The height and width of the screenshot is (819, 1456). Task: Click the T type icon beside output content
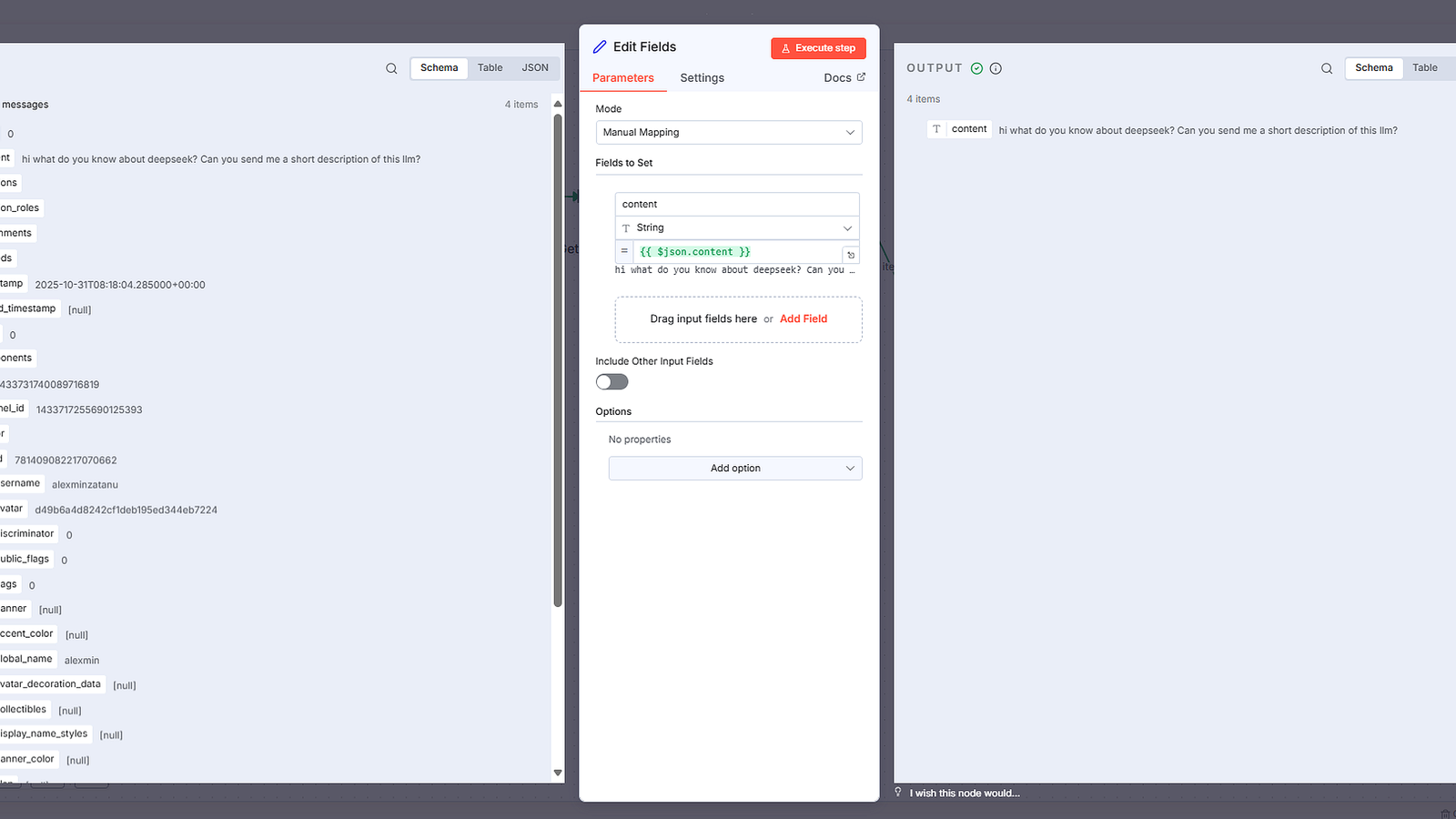pos(936,129)
